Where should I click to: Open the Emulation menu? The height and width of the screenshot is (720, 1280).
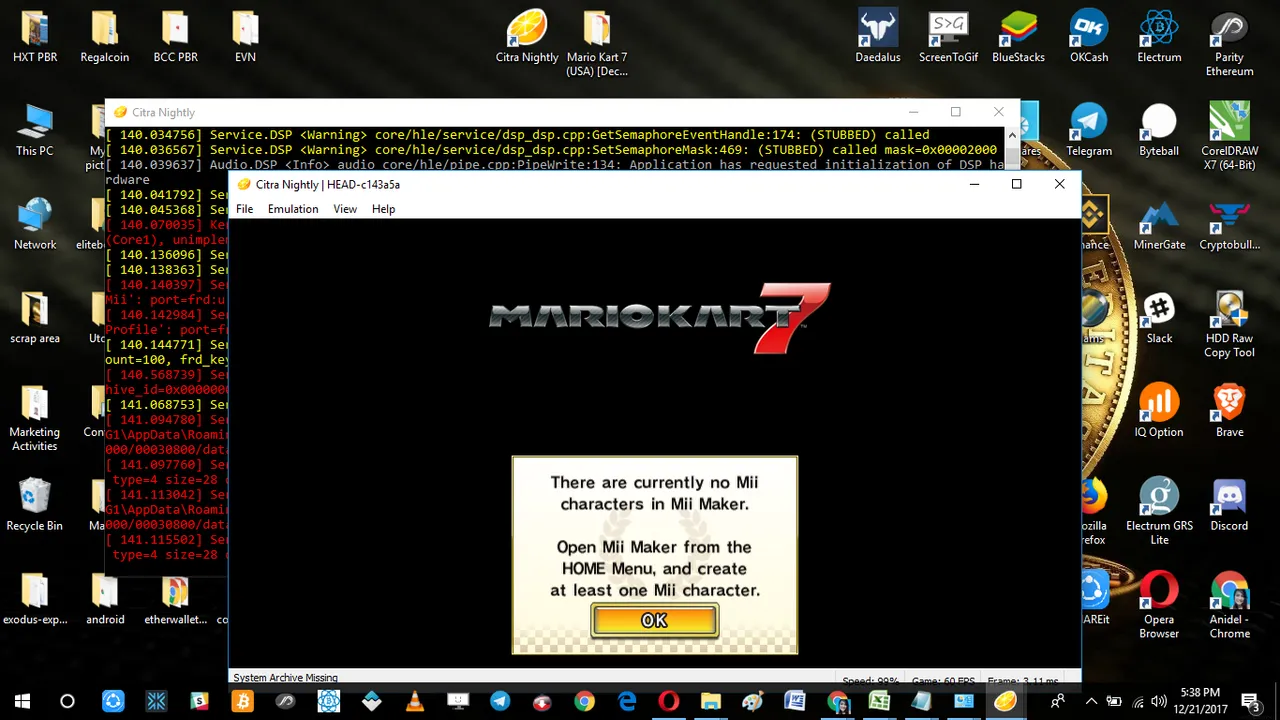click(x=293, y=209)
